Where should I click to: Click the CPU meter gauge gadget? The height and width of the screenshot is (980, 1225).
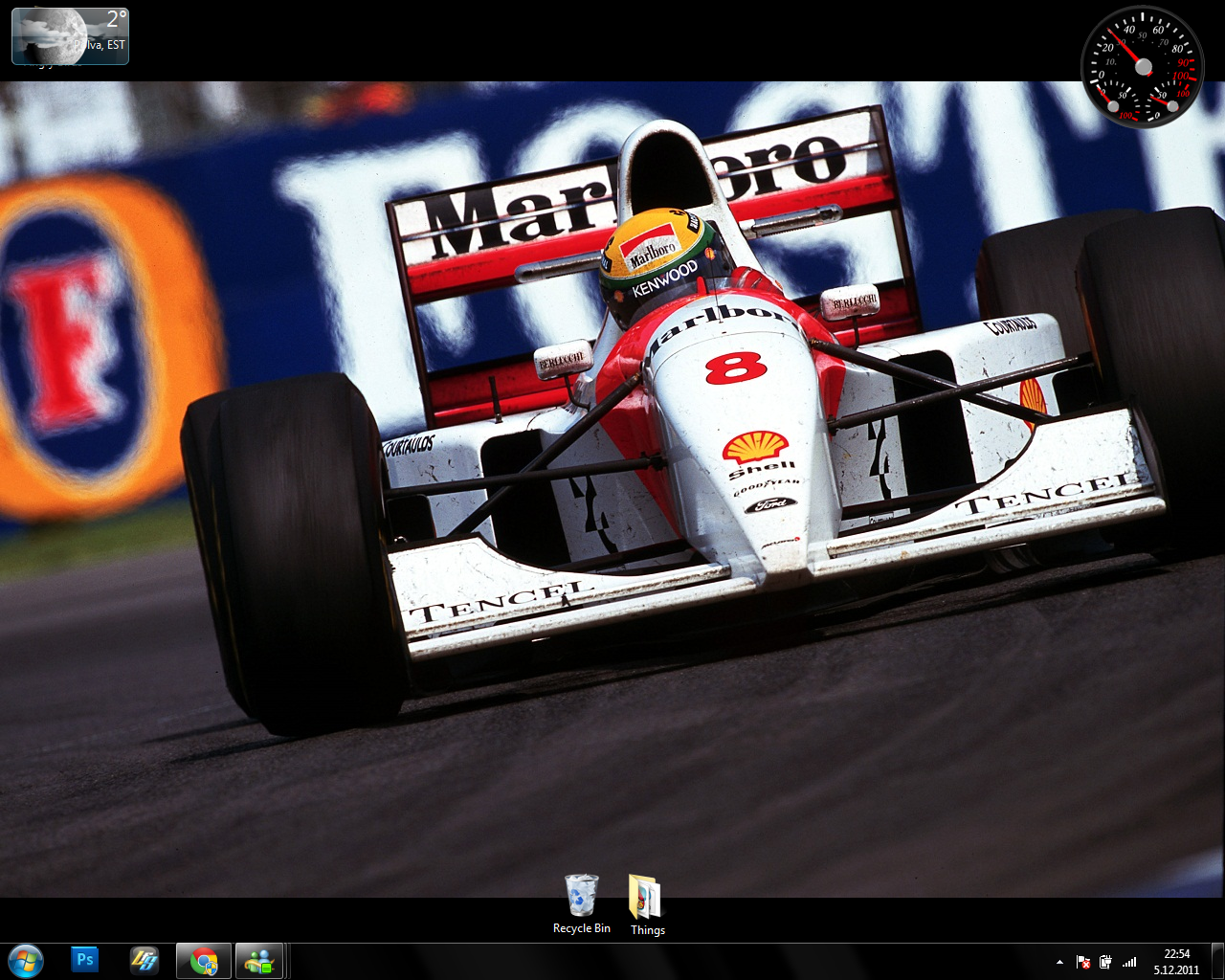[1143, 67]
